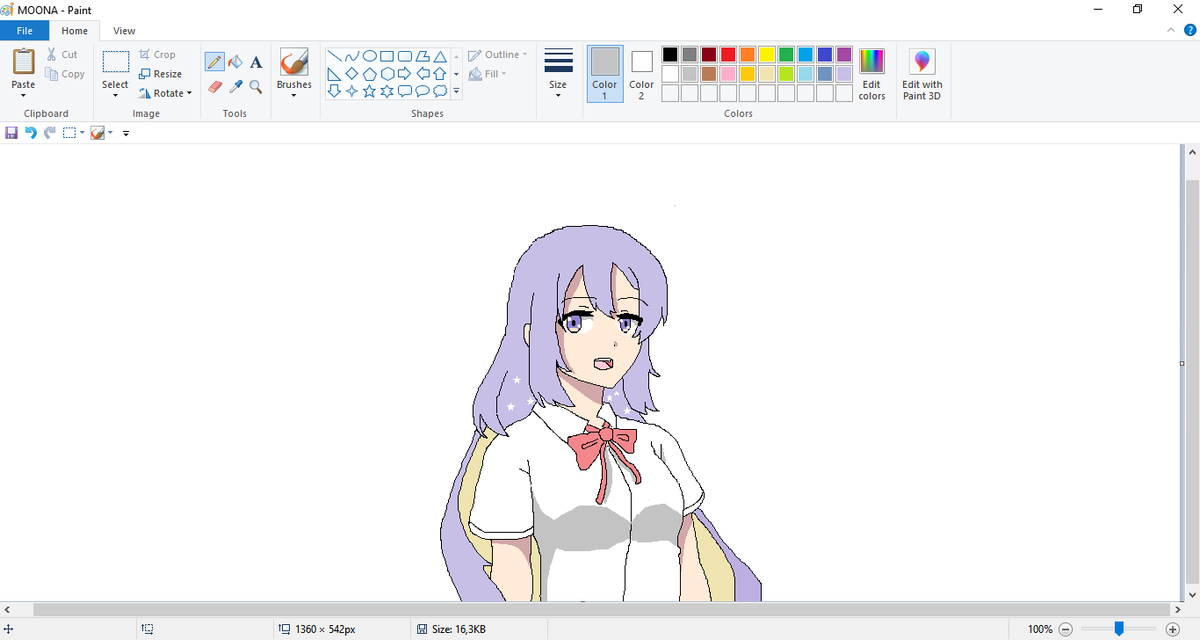Choose the Right arrow shape

pyautogui.click(x=404, y=74)
